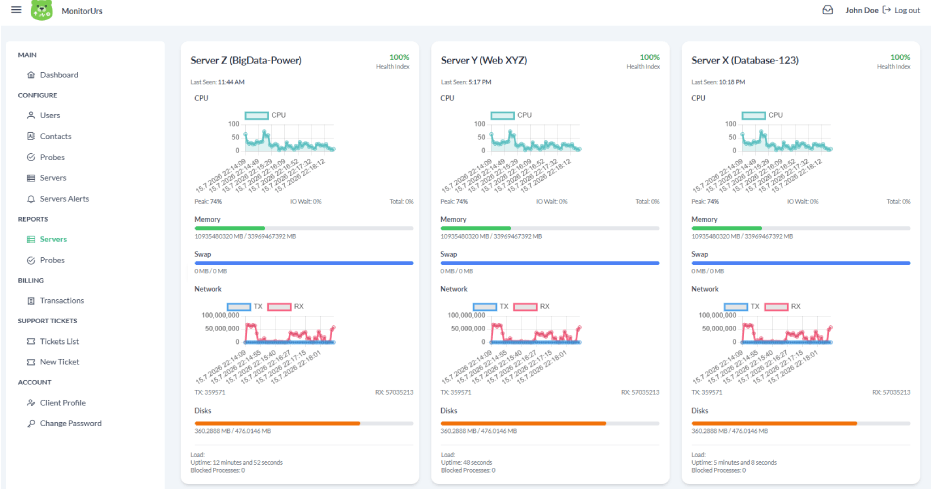This screenshot has height=489, width=931.
Task: Click the Servers Alerts bell icon
Action: coord(31,199)
